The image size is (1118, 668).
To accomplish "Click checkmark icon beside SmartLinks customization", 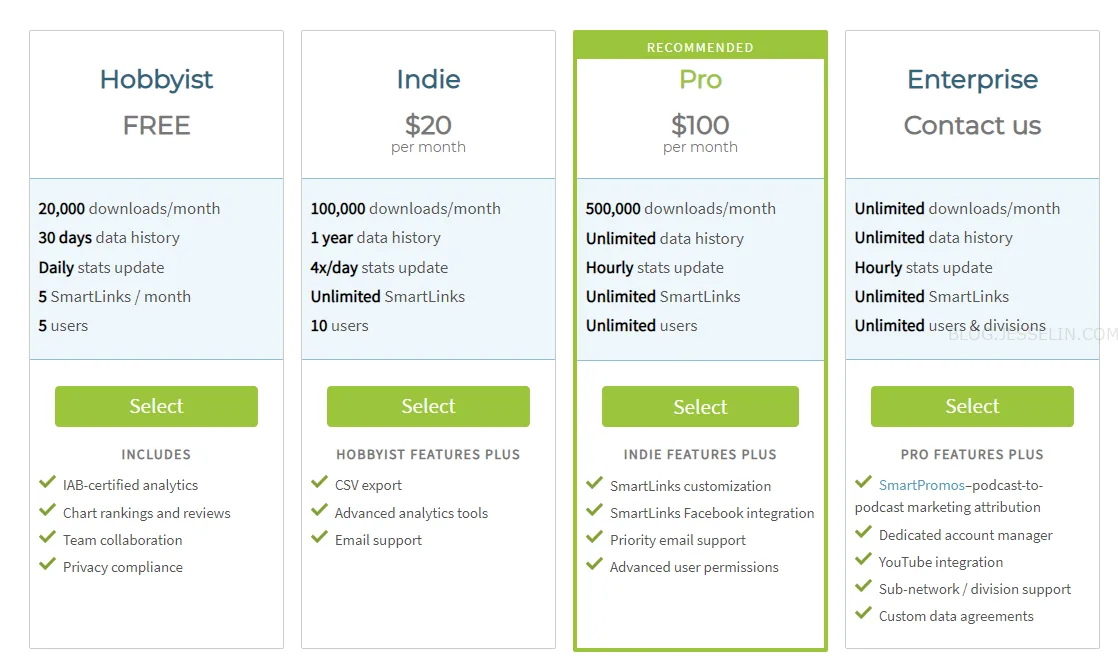I will 595,483.
